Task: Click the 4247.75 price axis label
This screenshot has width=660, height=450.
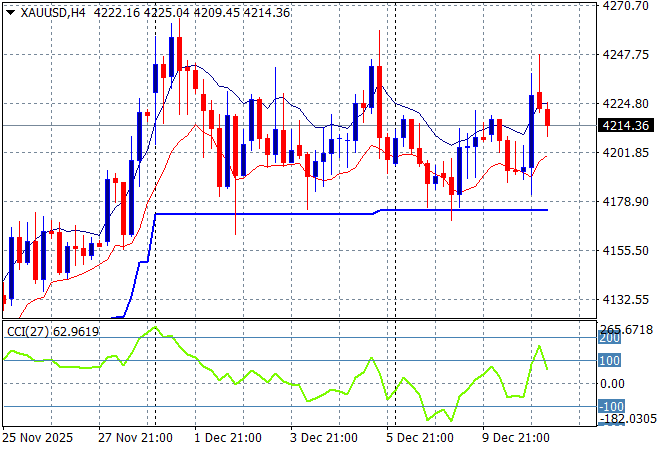Action: coord(626,55)
